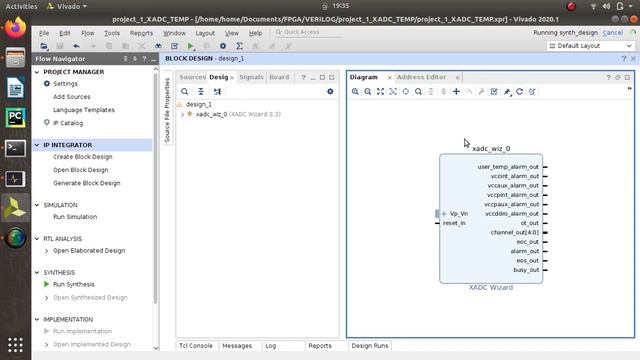Screen dimensions: 640x360
Task: Click the pin icon in diagram toolbar
Action: 507,91
